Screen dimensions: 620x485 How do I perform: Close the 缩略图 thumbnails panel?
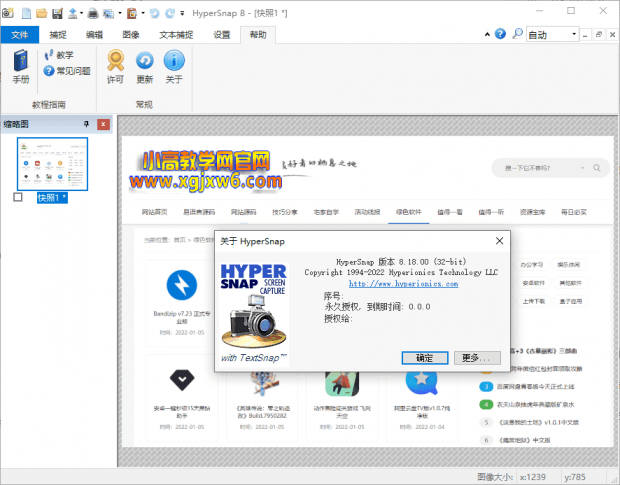[103, 125]
